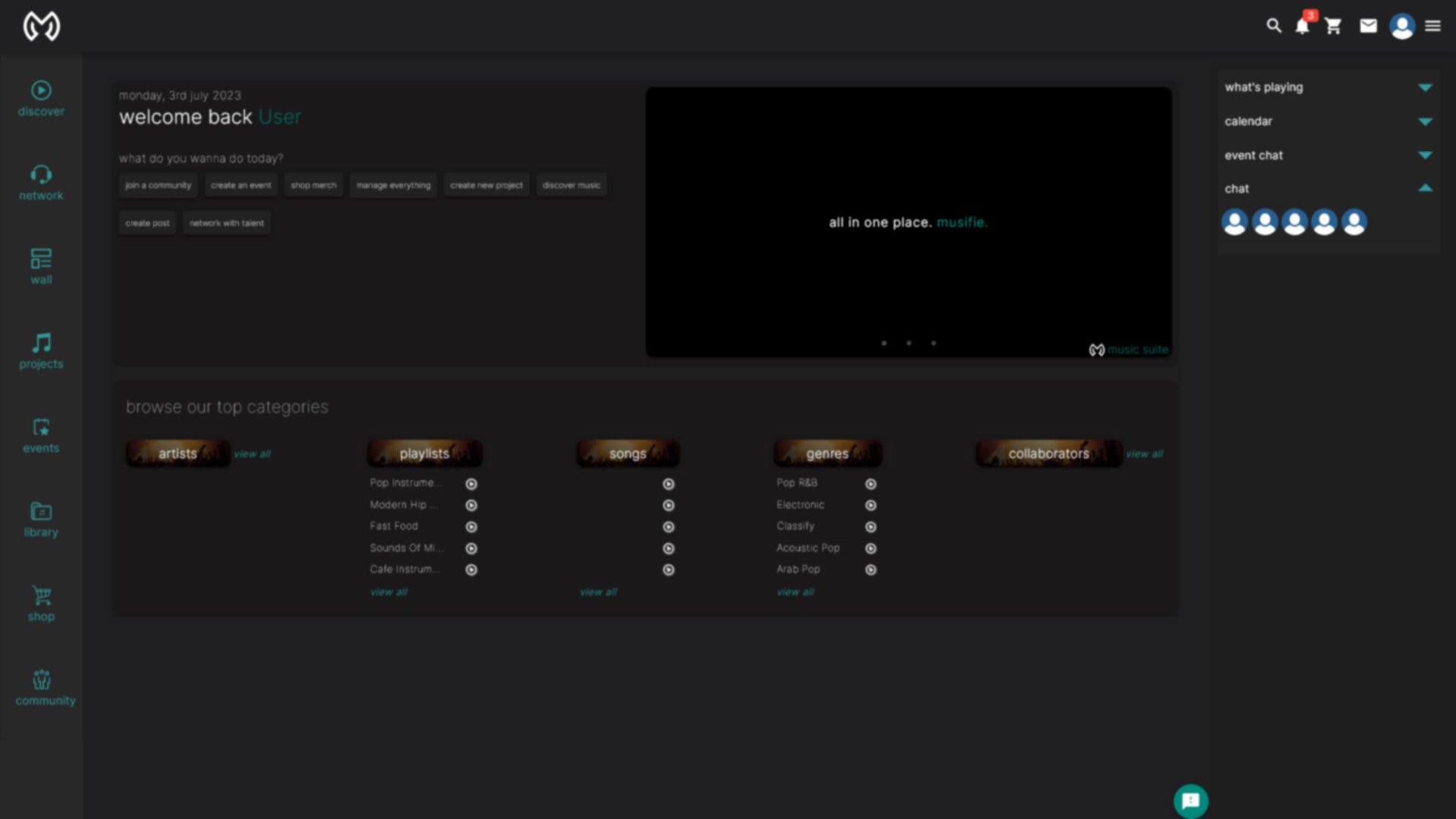1456x819 pixels.
Task: Open the hamburger menu icon
Action: pyautogui.click(x=1432, y=26)
